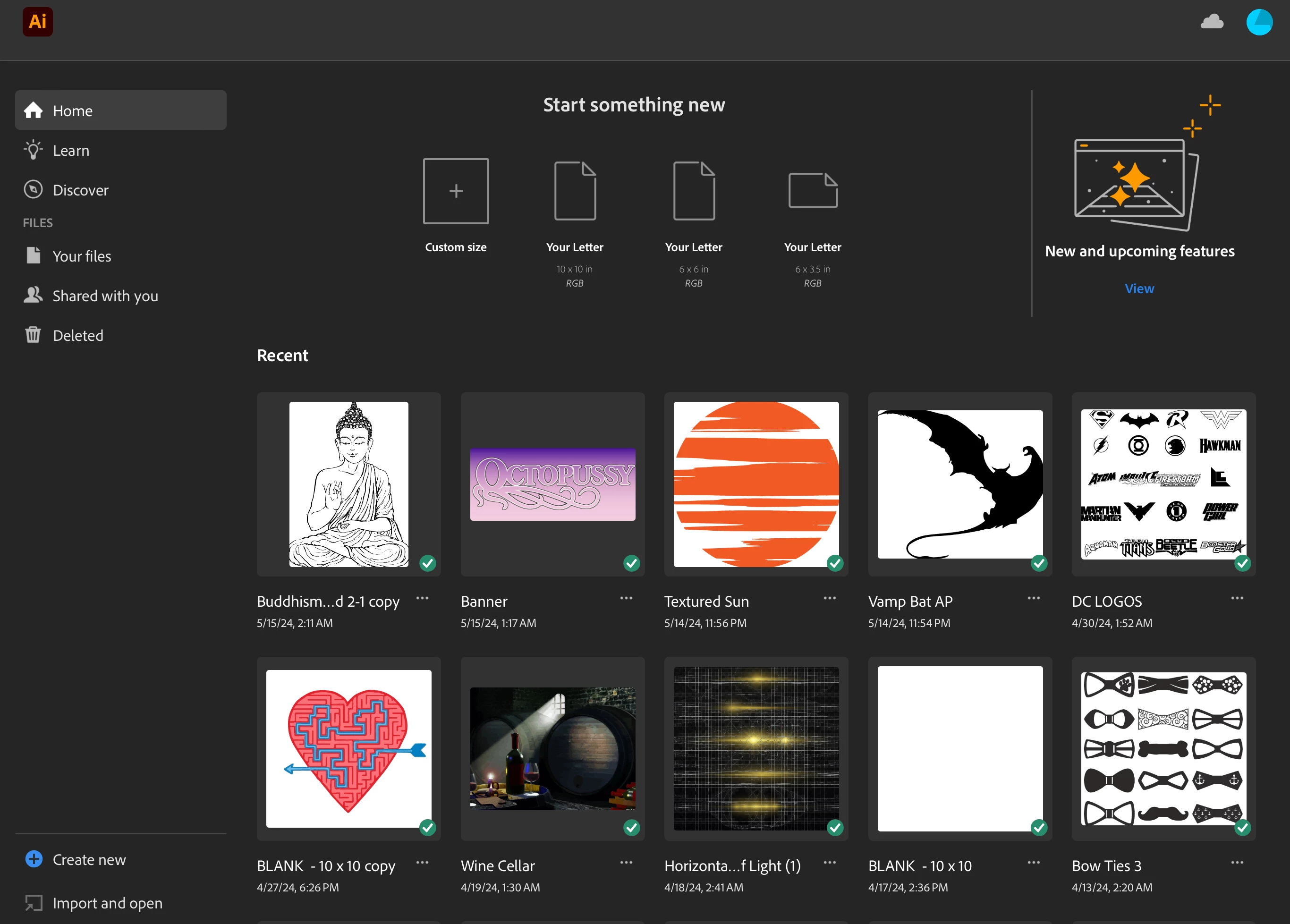Click the Adobe Illustrator Ai logo icon
This screenshot has width=1290, height=924.
[x=38, y=22]
